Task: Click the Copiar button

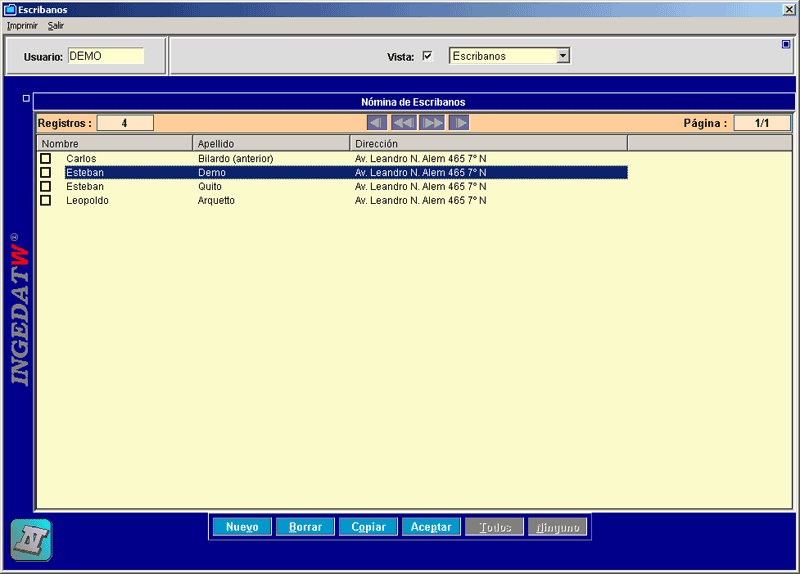Action: (368, 527)
